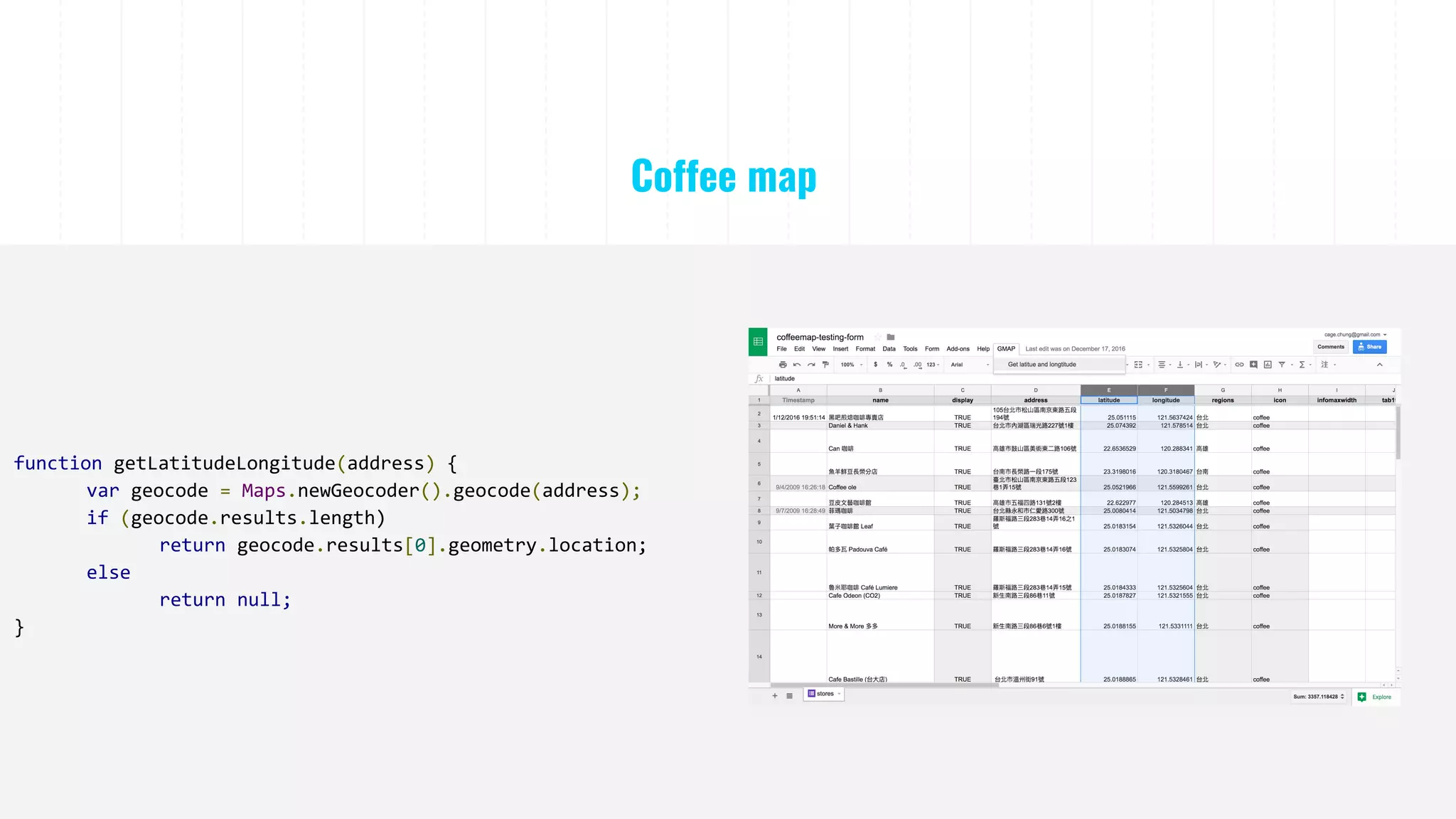The height and width of the screenshot is (819, 1456).
Task: Decrease decimal places
Action: (x=904, y=365)
